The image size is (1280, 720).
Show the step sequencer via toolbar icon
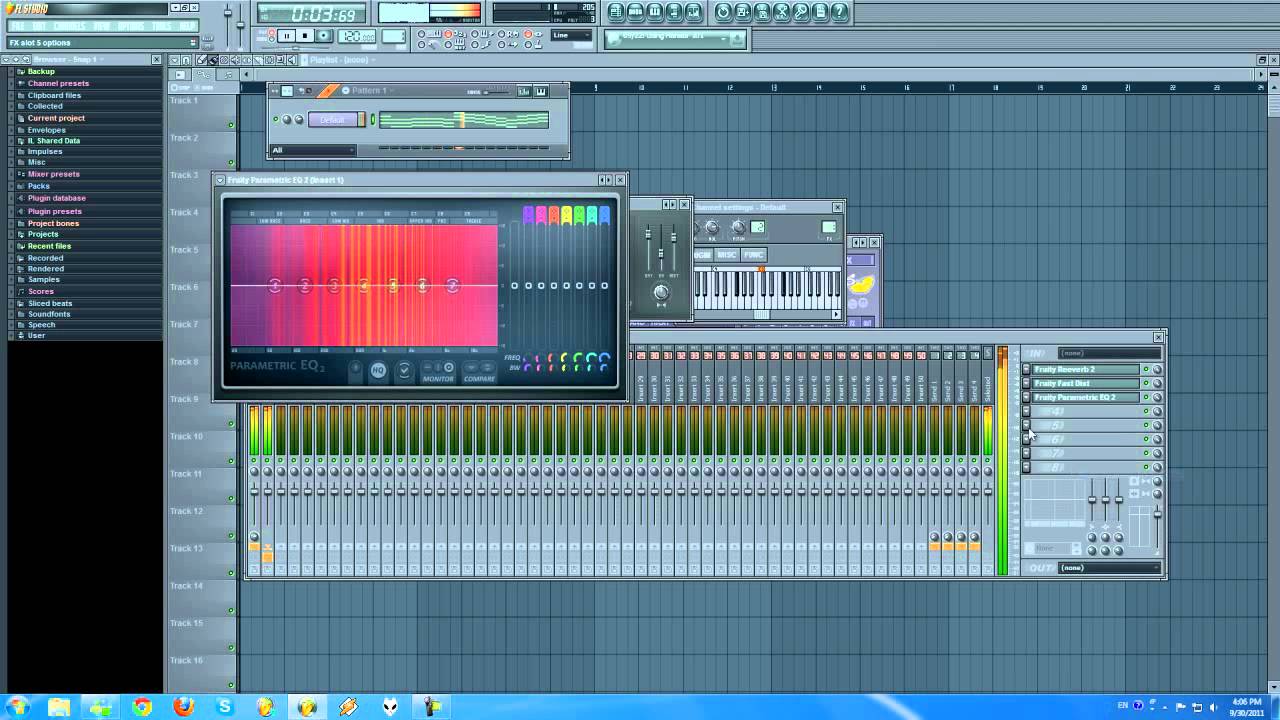coord(636,12)
